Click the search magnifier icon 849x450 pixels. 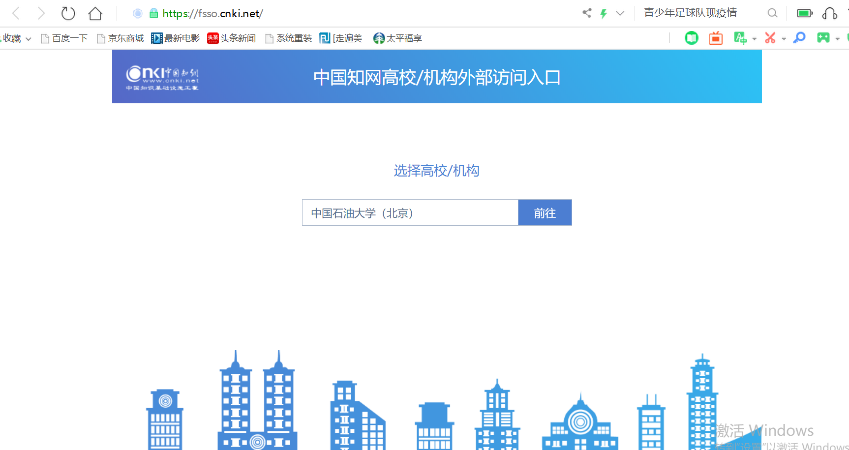tap(772, 13)
